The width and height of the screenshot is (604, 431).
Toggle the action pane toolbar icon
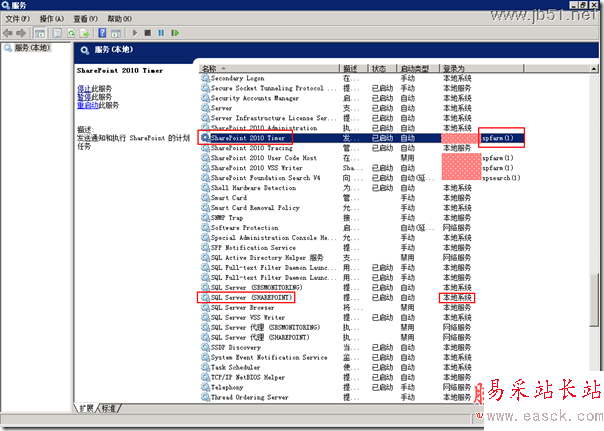pos(116,33)
